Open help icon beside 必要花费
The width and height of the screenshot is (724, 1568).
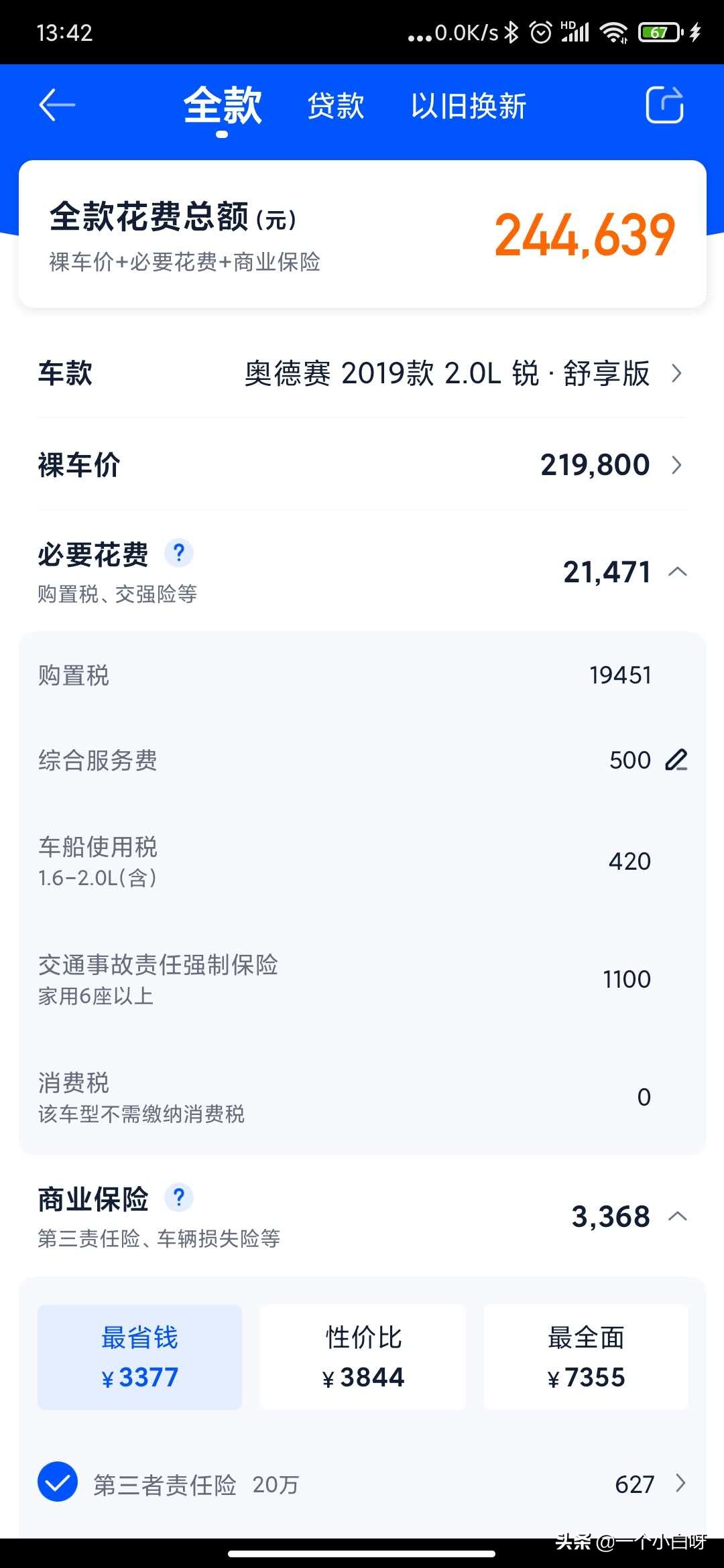coord(179,553)
